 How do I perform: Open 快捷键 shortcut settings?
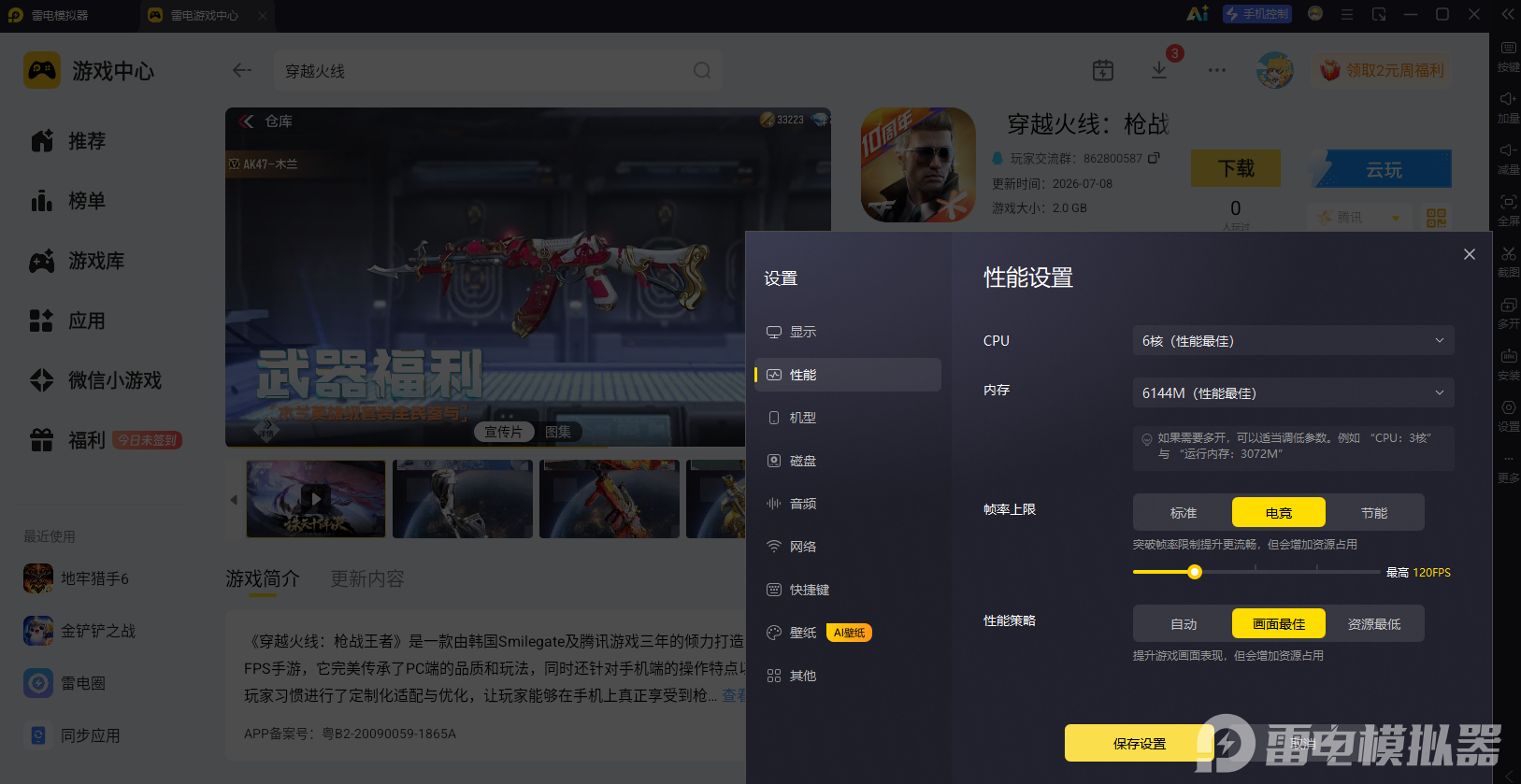coord(848,590)
